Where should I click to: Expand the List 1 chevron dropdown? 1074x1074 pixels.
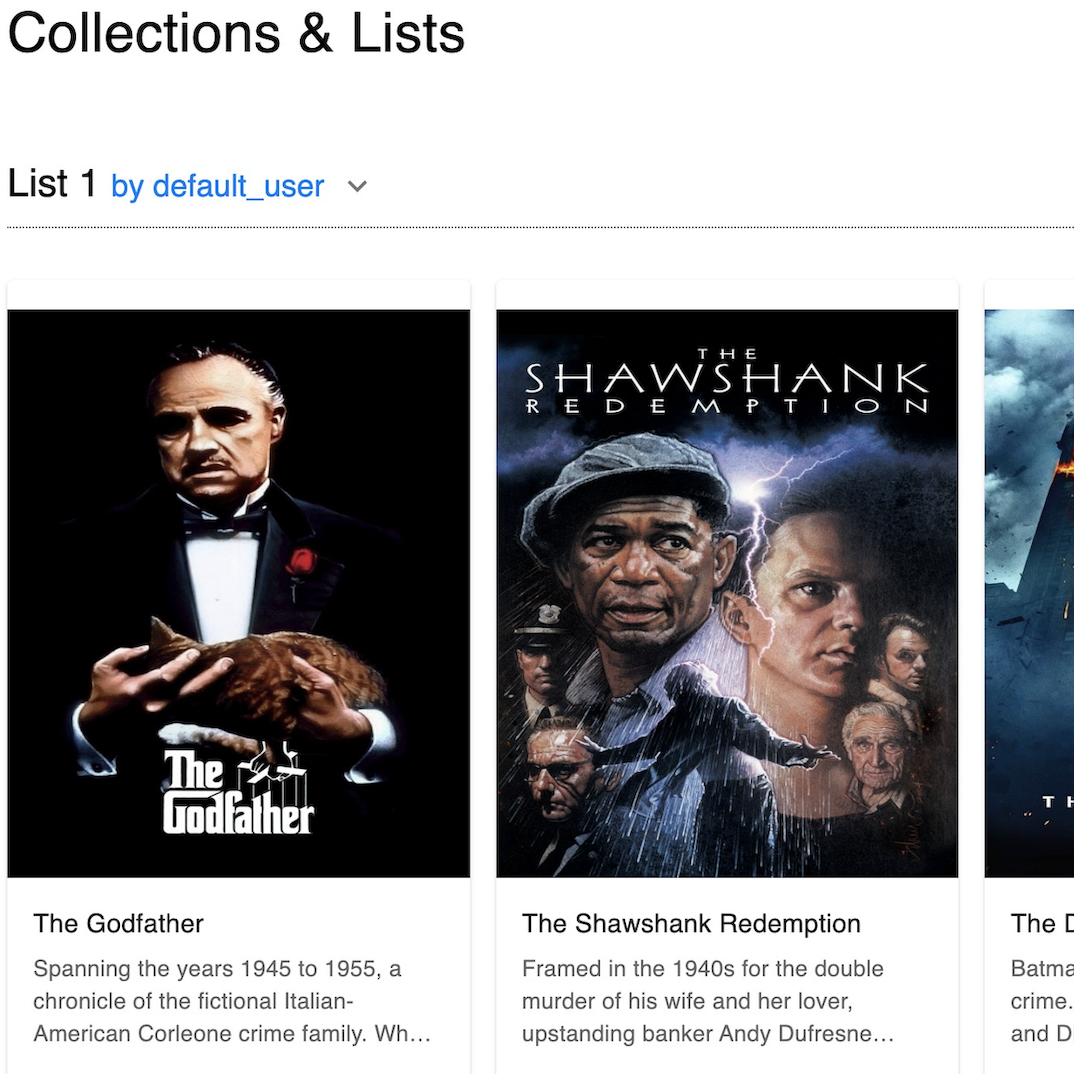(x=358, y=186)
